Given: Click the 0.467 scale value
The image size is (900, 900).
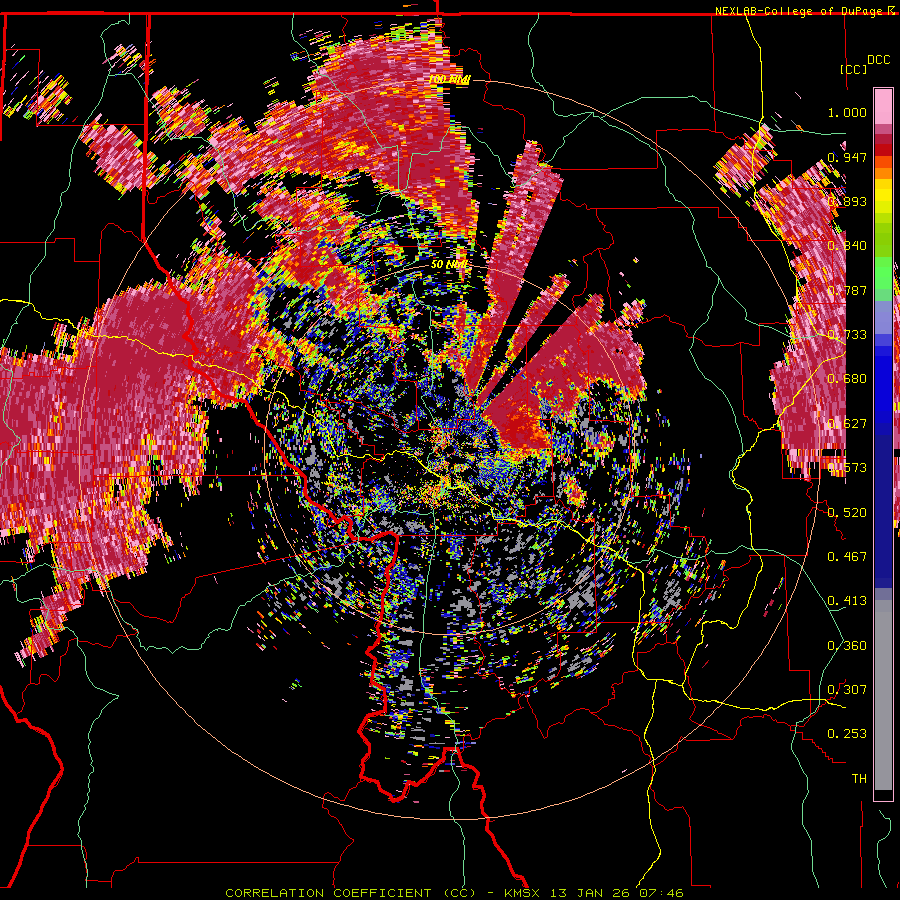Looking at the screenshot, I should tap(847, 557).
